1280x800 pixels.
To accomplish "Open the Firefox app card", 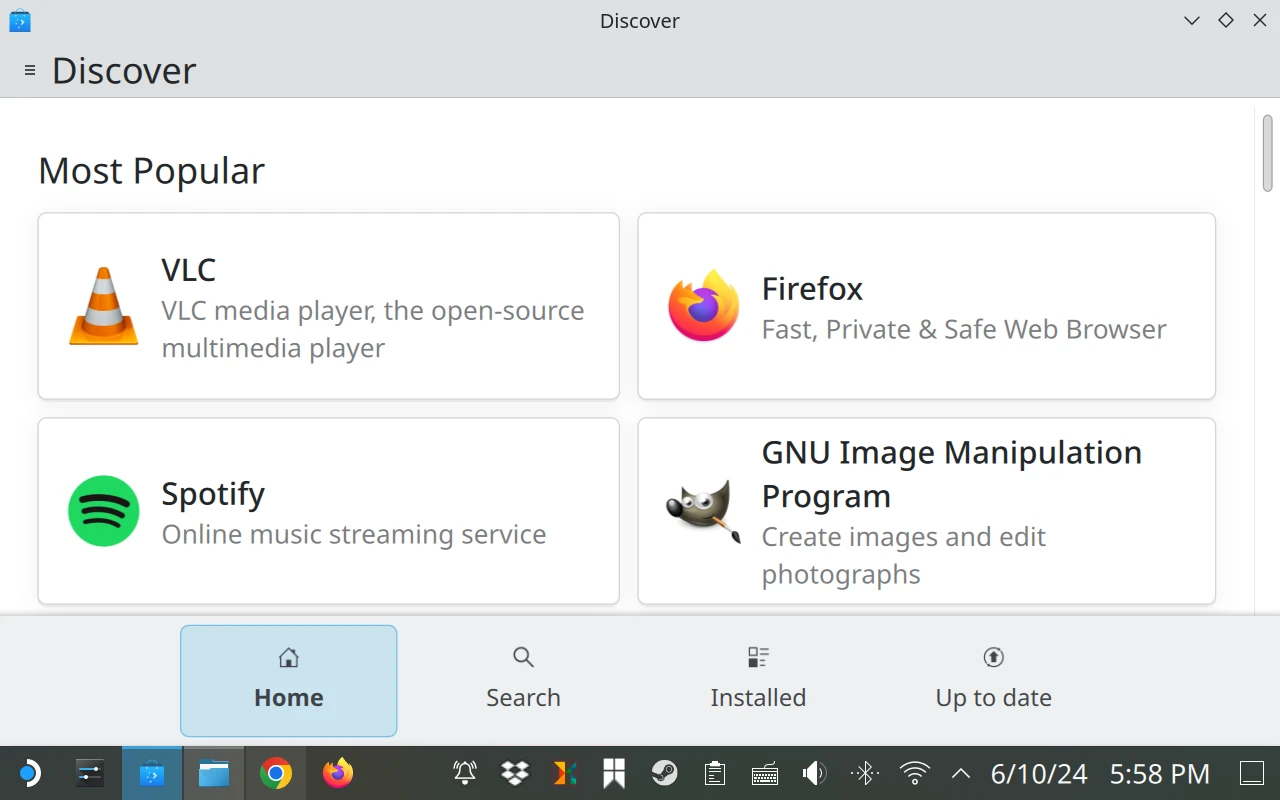I will click(927, 306).
